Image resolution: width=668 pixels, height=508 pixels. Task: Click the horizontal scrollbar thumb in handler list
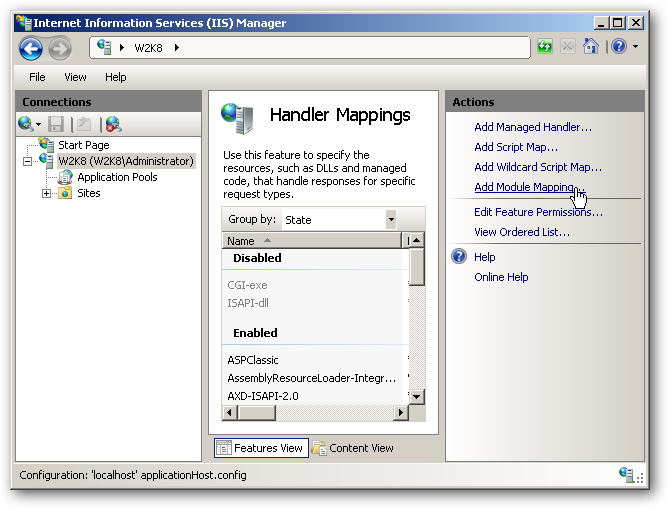coord(257,413)
